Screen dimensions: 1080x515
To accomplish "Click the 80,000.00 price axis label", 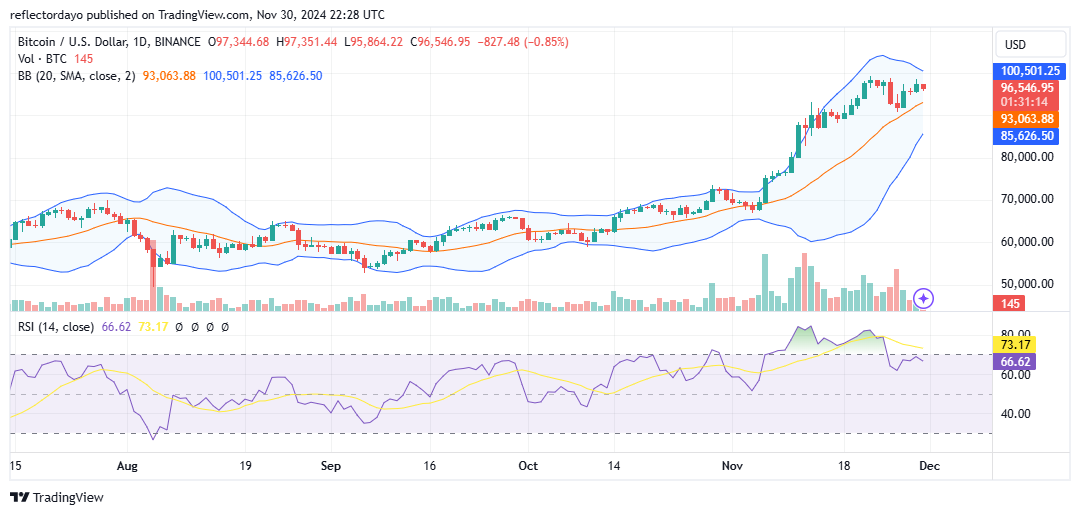I will [1027, 156].
